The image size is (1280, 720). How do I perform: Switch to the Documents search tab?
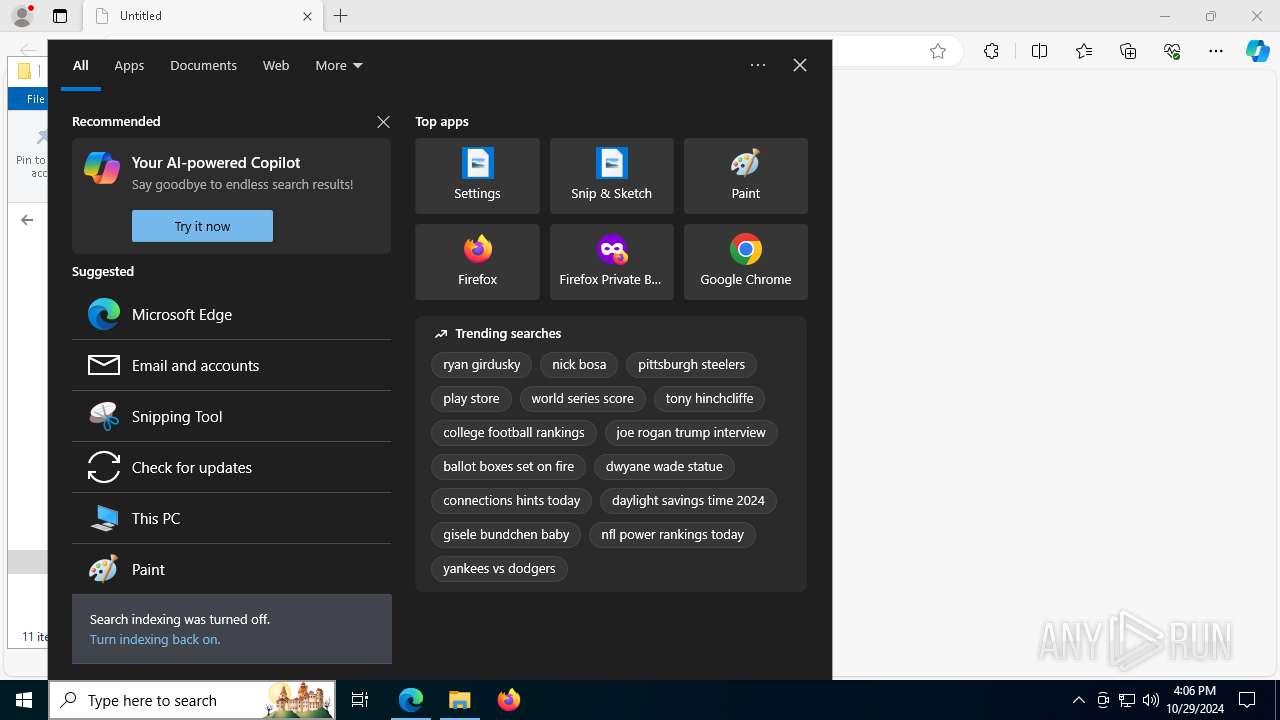click(x=203, y=65)
